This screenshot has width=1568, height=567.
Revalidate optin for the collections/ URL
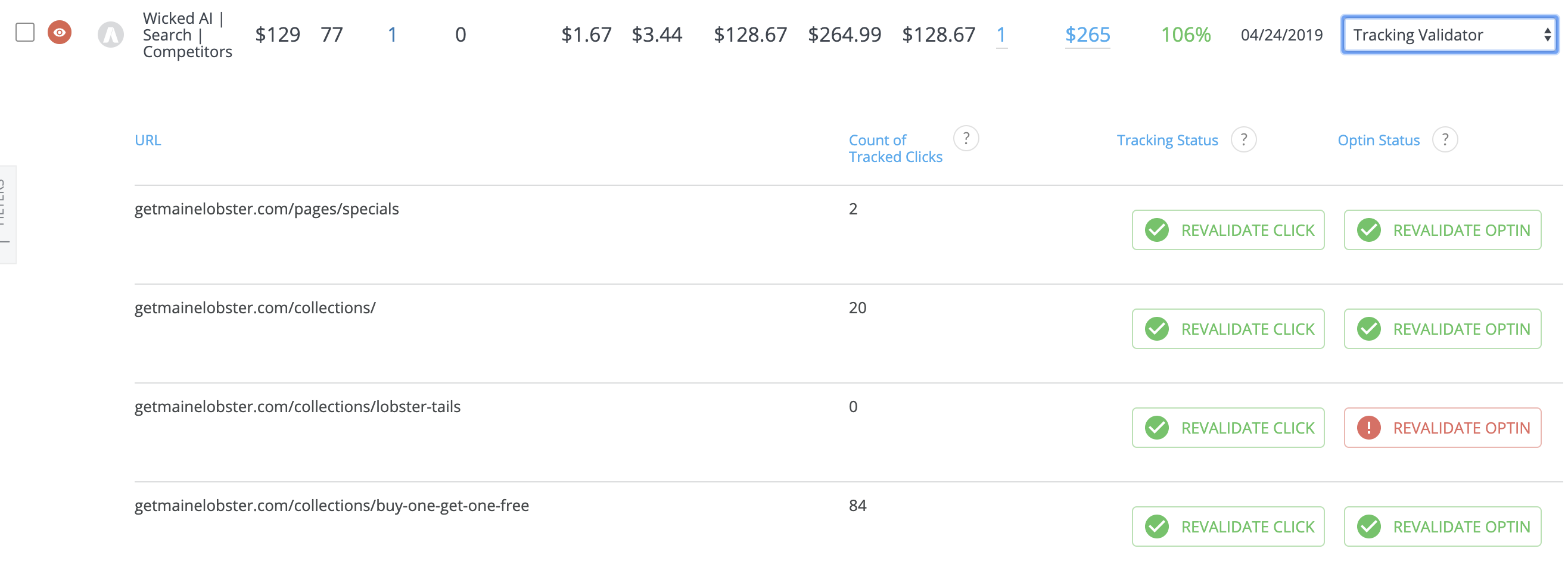(x=1442, y=329)
